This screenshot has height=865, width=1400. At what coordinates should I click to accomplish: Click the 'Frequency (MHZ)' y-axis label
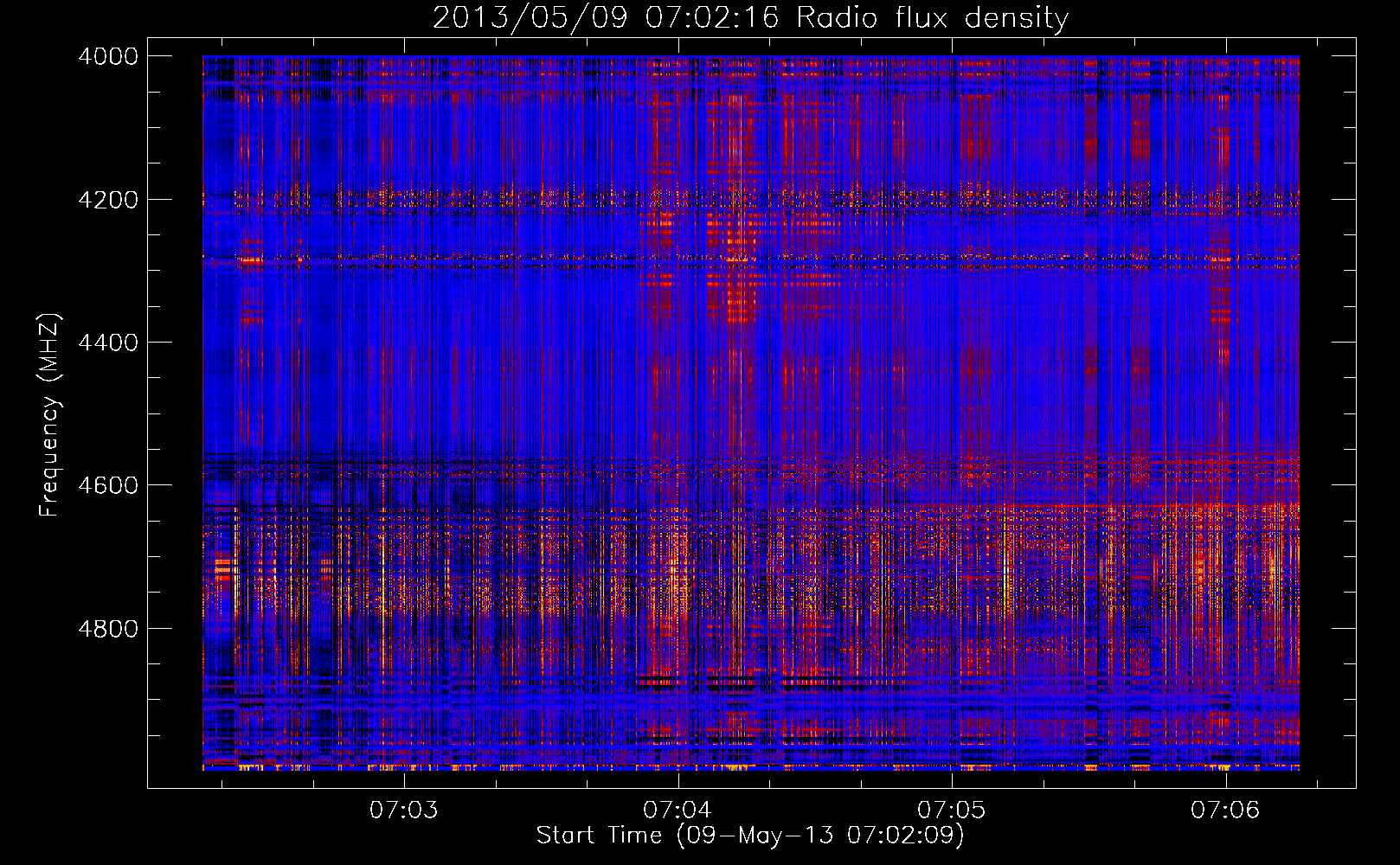(x=50, y=415)
